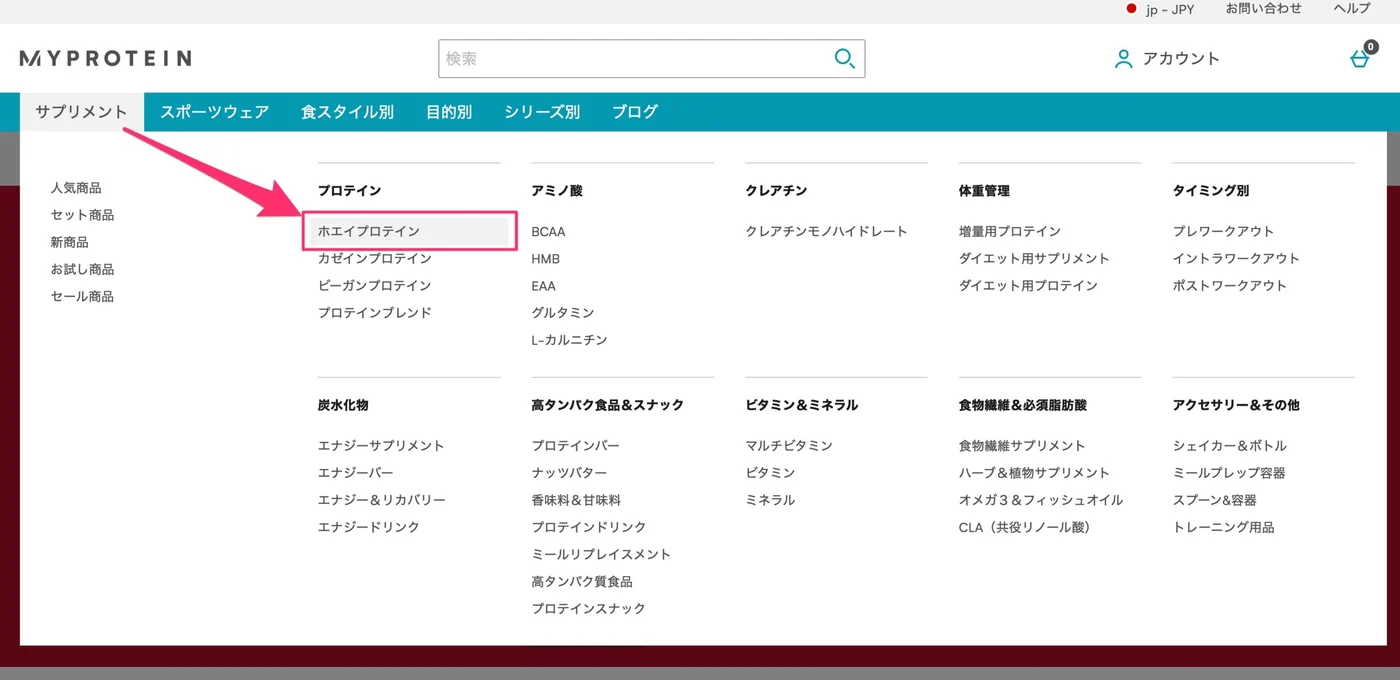This screenshot has height=680, width=1400.
Task: Click the 炭水化物 category heading
Action: pyautogui.click(x=343, y=405)
